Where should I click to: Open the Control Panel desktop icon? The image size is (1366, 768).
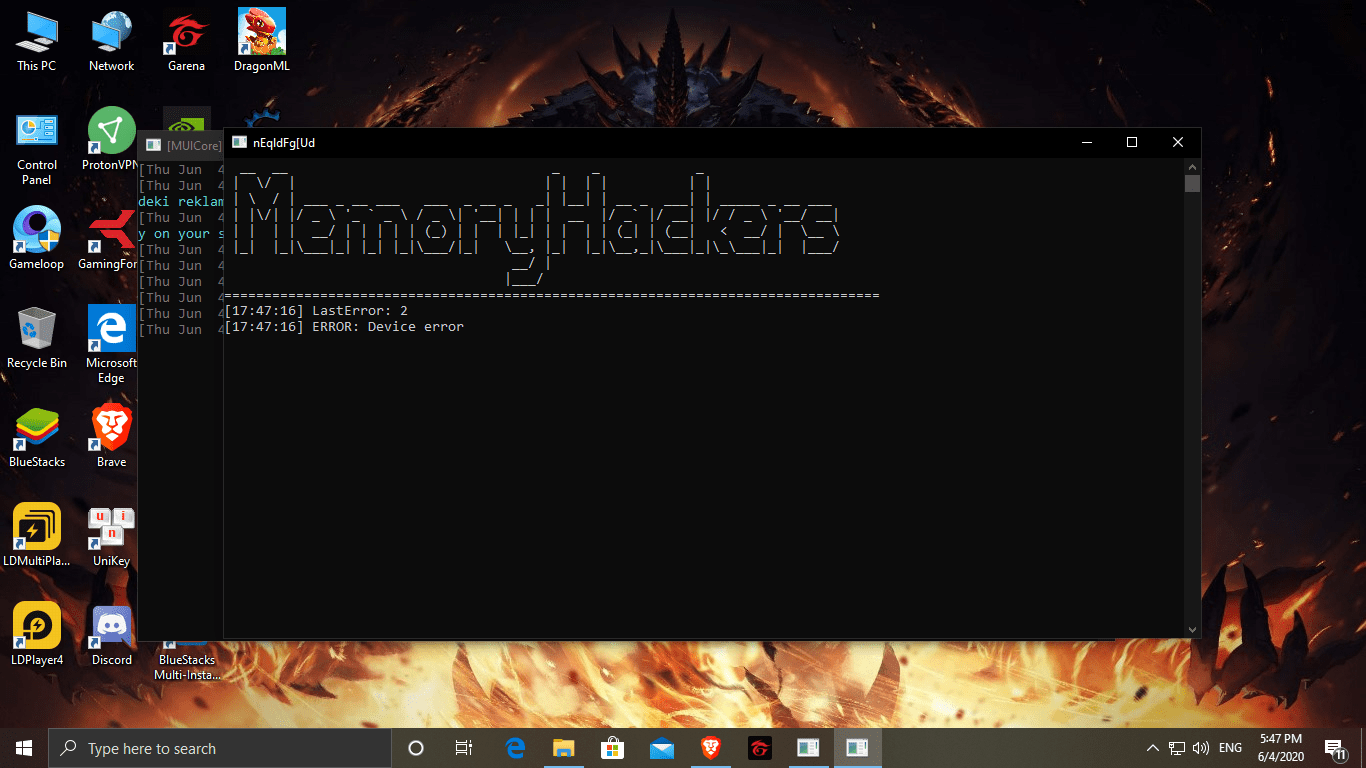pyautogui.click(x=37, y=148)
